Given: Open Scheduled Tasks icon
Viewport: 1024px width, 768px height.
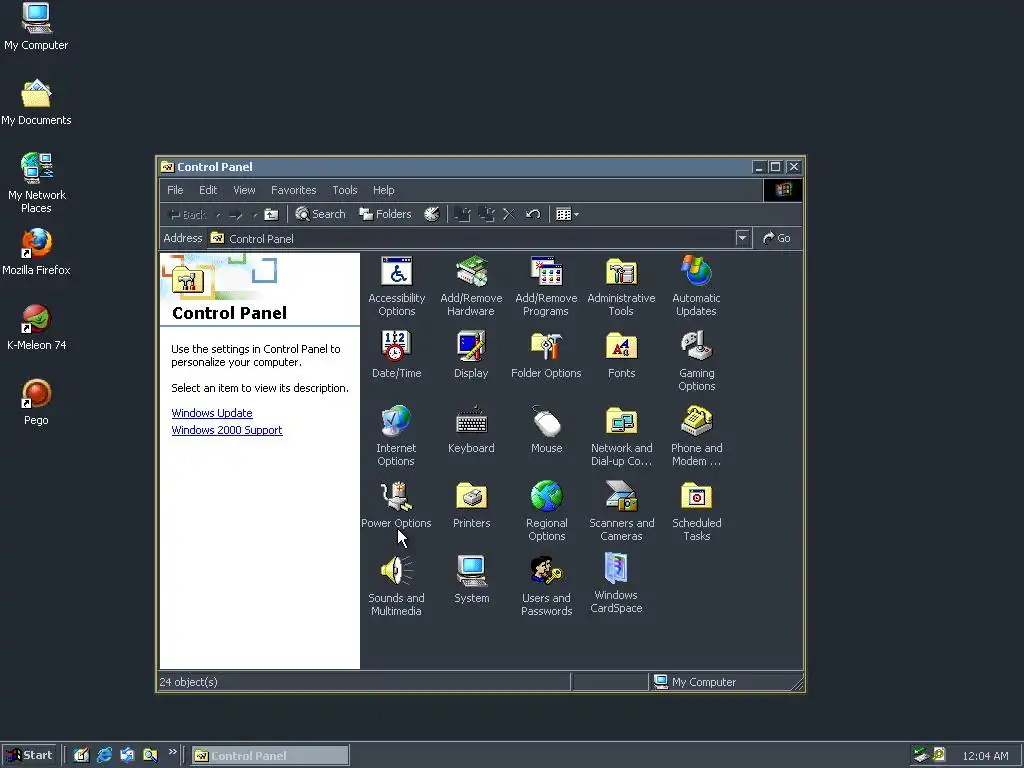Looking at the screenshot, I should [696, 511].
